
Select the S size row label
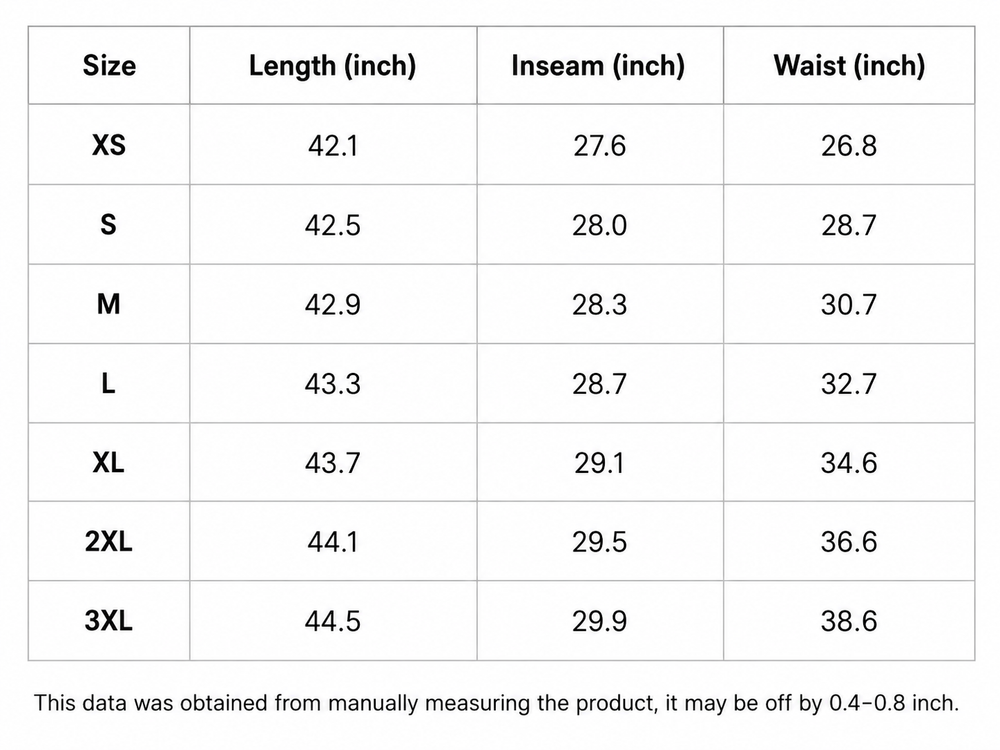(x=109, y=224)
